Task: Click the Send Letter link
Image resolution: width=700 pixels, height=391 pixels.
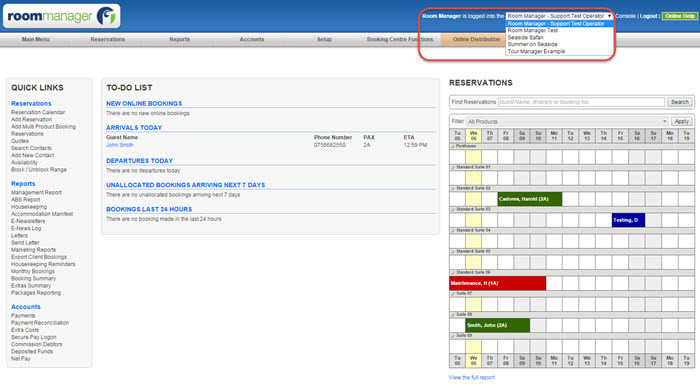Action: 25,243
